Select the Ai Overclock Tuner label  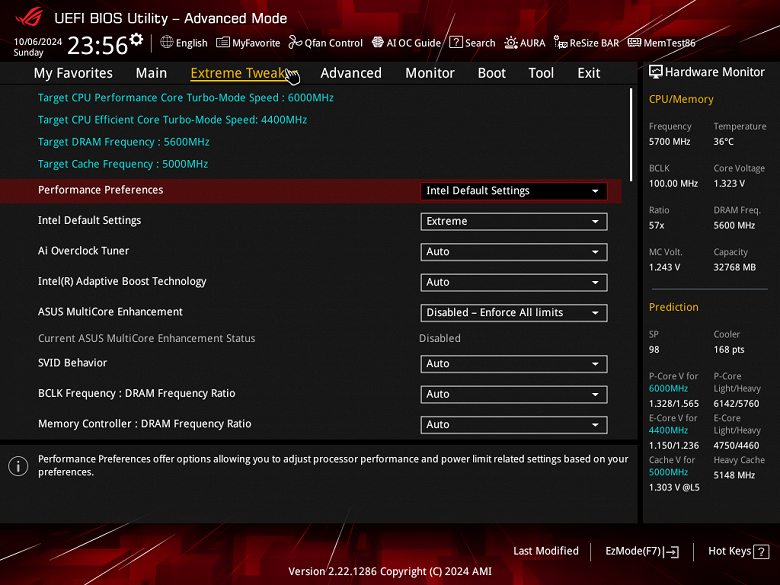[x=84, y=251]
